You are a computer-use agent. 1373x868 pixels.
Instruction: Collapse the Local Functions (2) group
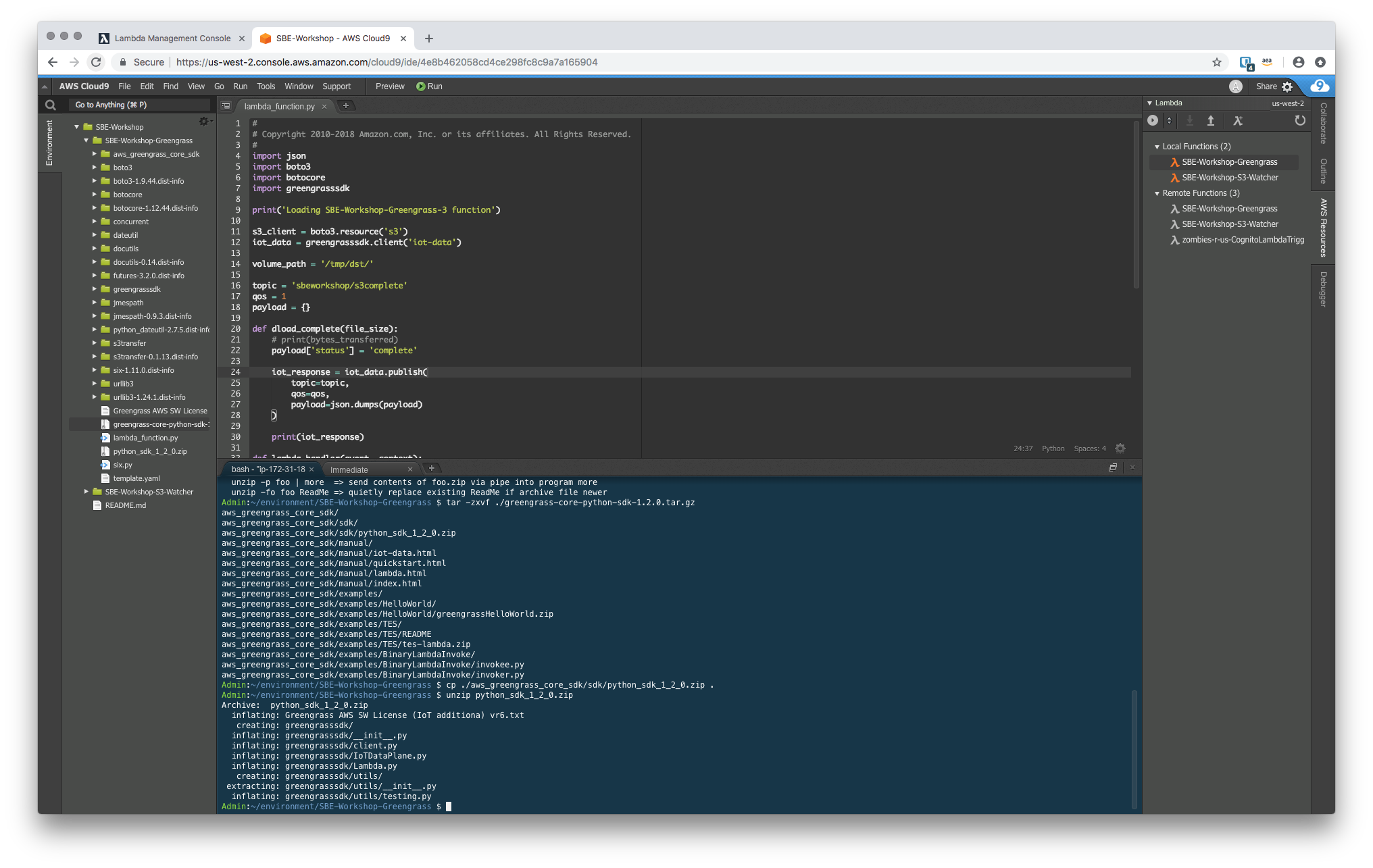point(1157,147)
